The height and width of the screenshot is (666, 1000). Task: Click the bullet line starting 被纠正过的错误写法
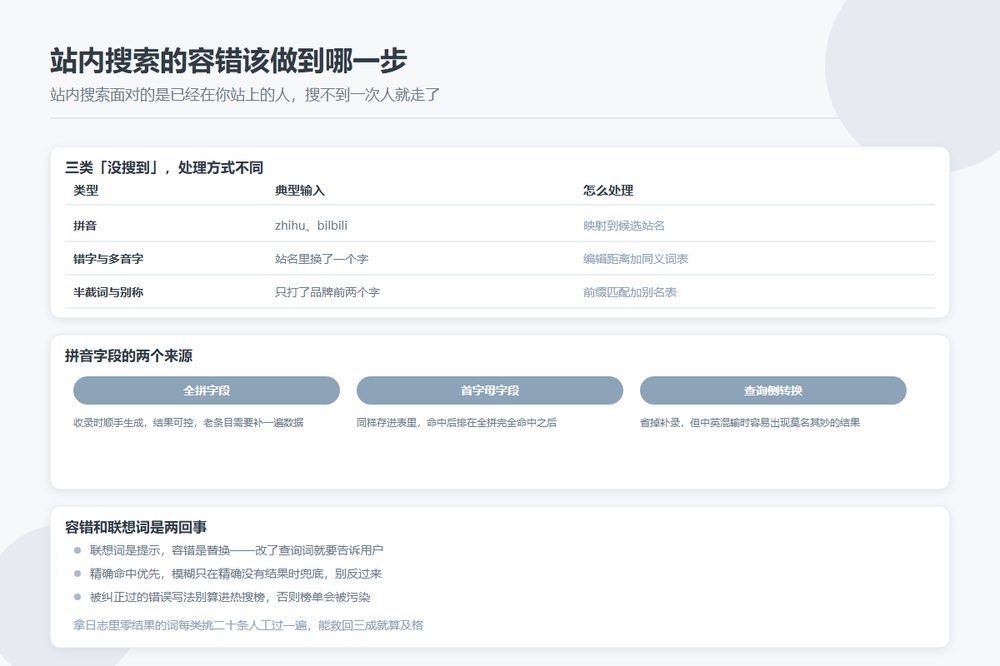230,597
